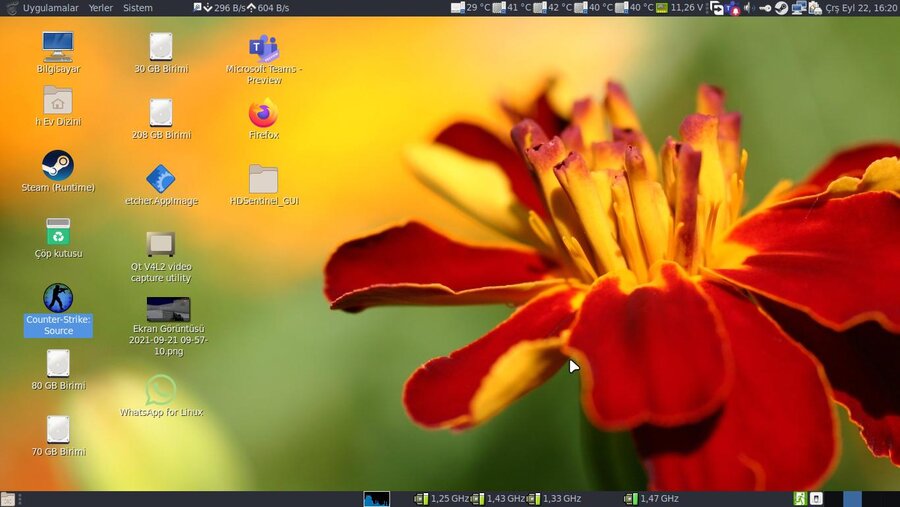This screenshot has width=900, height=507.
Task: Select the WhatsApp for Linux icon
Action: [160, 390]
